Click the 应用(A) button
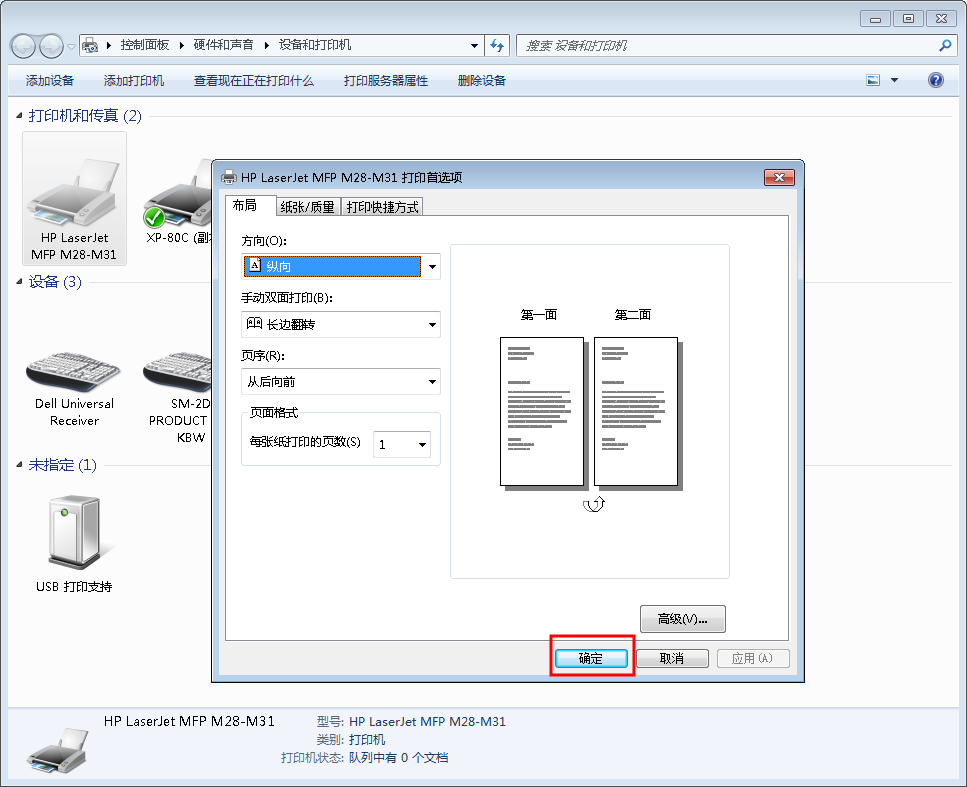967x787 pixels. pos(753,659)
